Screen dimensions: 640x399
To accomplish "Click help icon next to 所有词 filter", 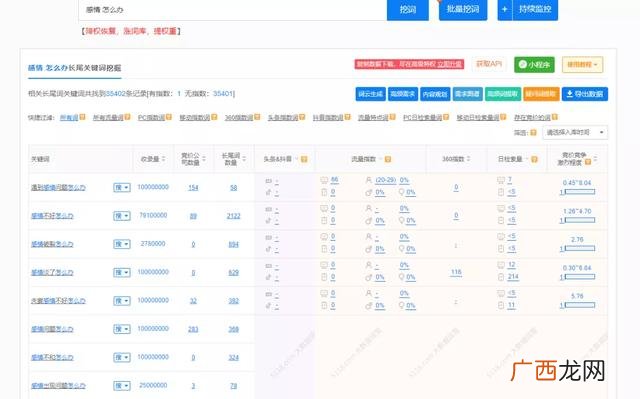I will tap(82, 117).
